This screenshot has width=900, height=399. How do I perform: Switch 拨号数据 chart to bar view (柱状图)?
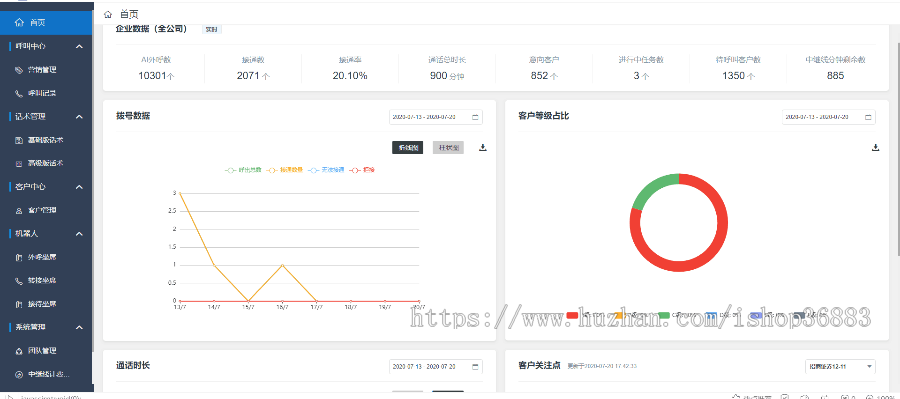448,148
